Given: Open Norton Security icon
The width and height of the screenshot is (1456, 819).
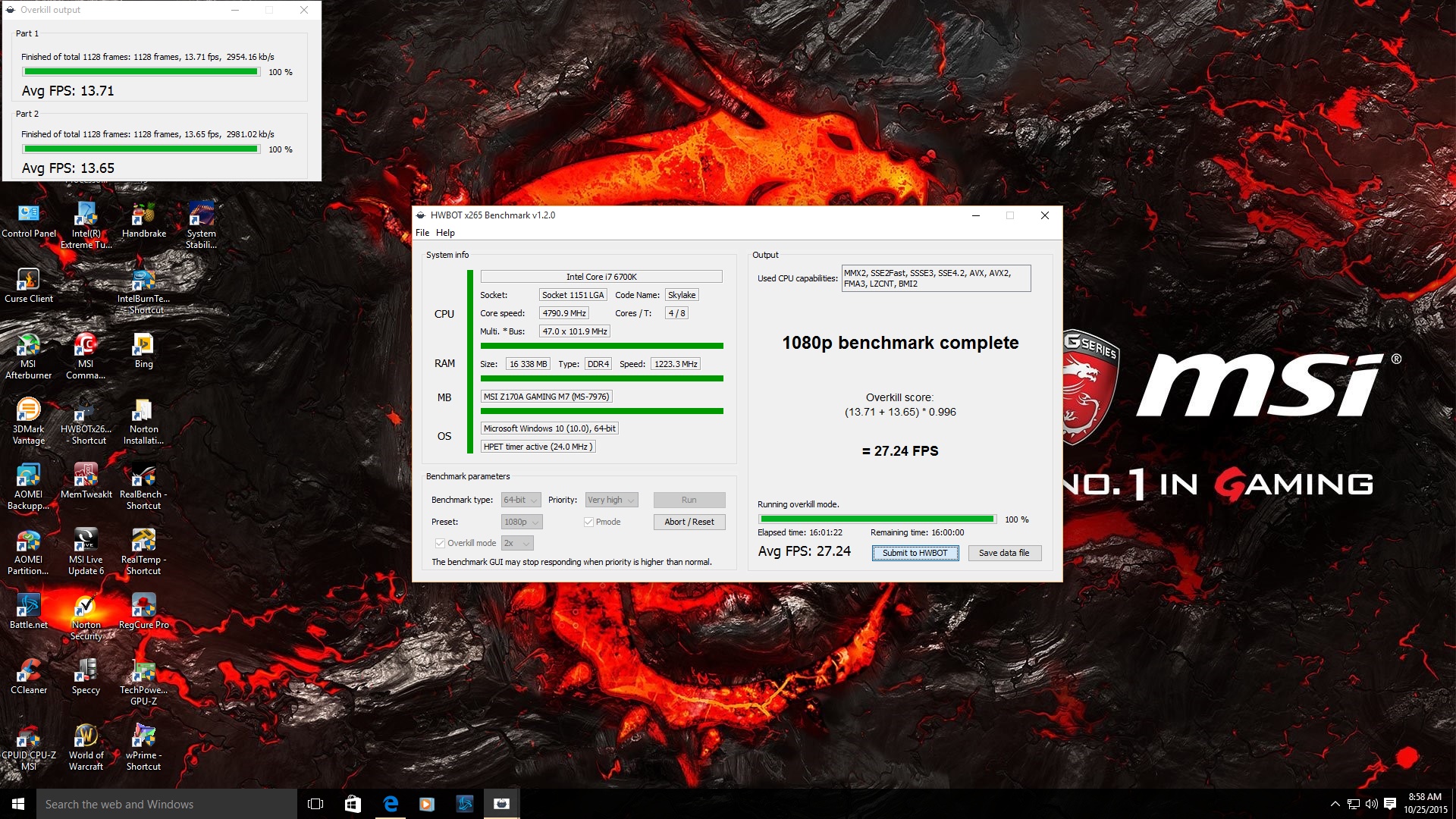Looking at the screenshot, I should click(86, 617).
